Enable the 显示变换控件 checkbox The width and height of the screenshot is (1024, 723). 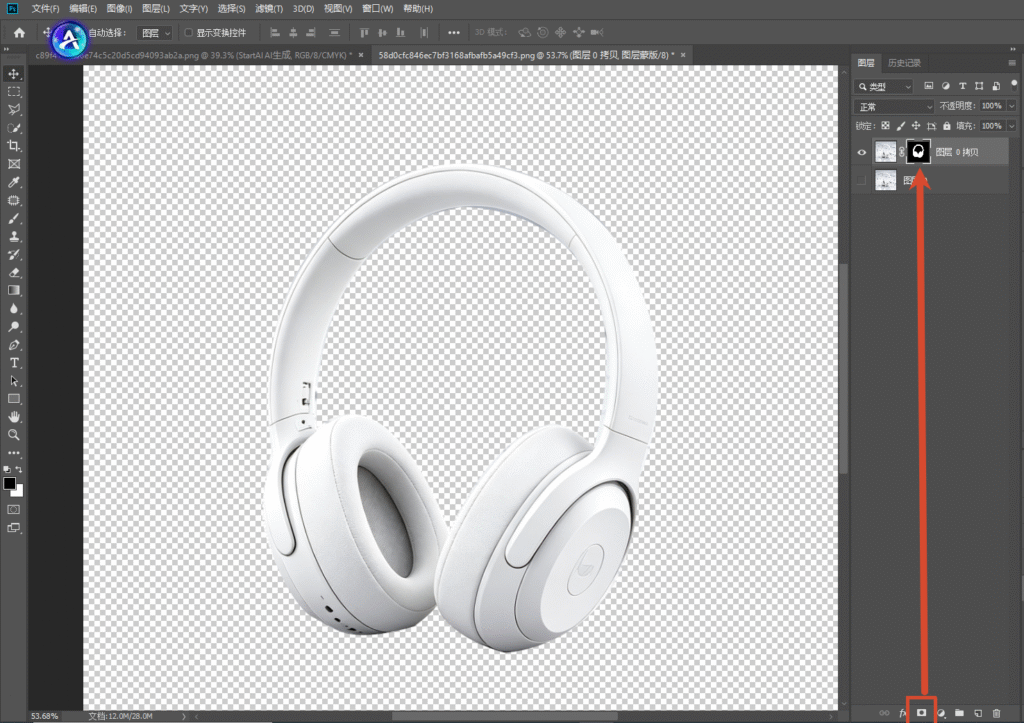coord(189,32)
